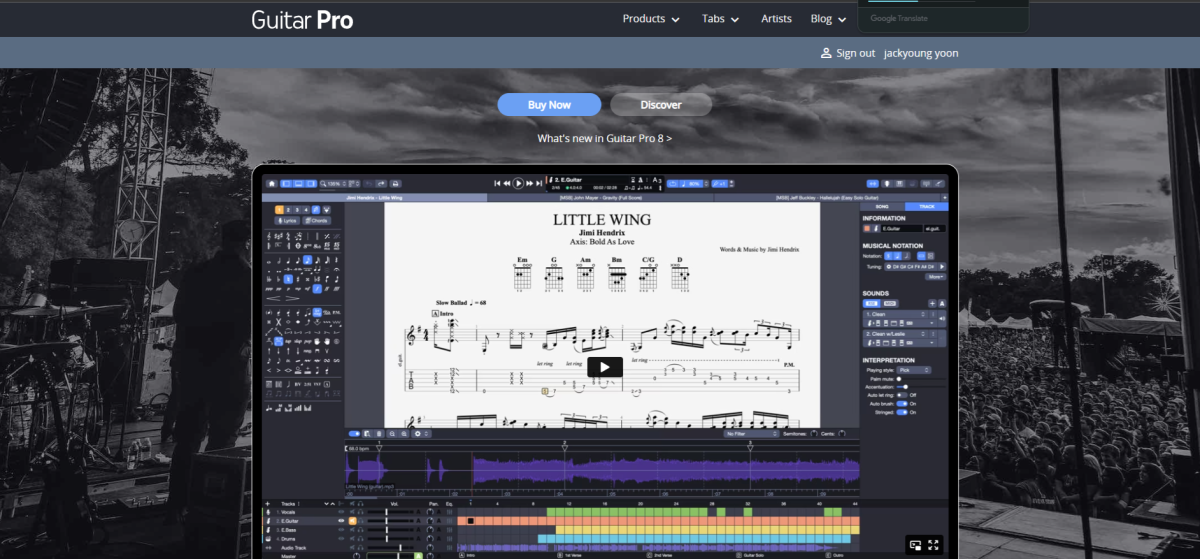Toggle visibility eye of Drums track
Image resolution: width=1200 pixels, height=559 pixels.
click(341, 539)
